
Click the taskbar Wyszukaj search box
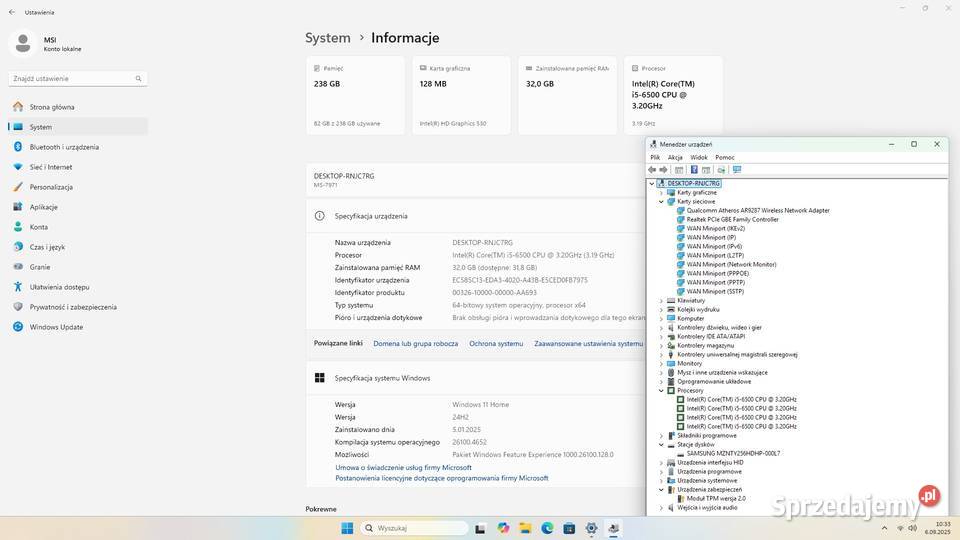tap(414, 528)
